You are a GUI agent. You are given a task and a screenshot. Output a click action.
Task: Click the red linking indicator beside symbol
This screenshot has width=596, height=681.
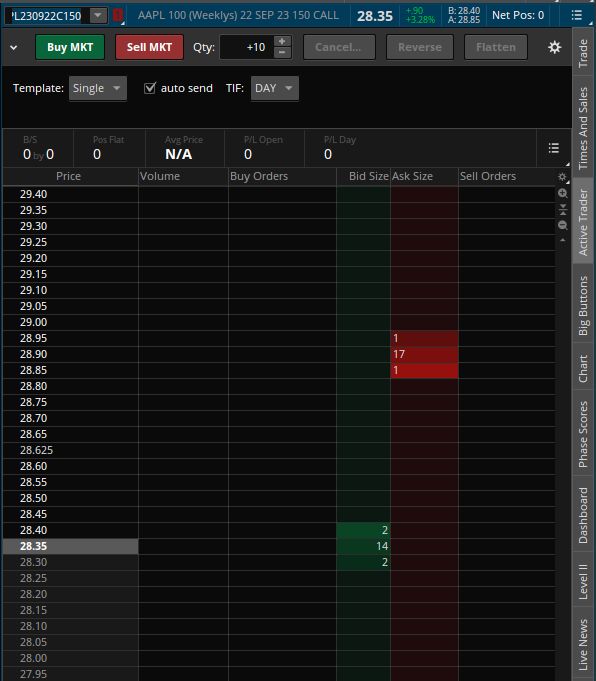[117, 15]
